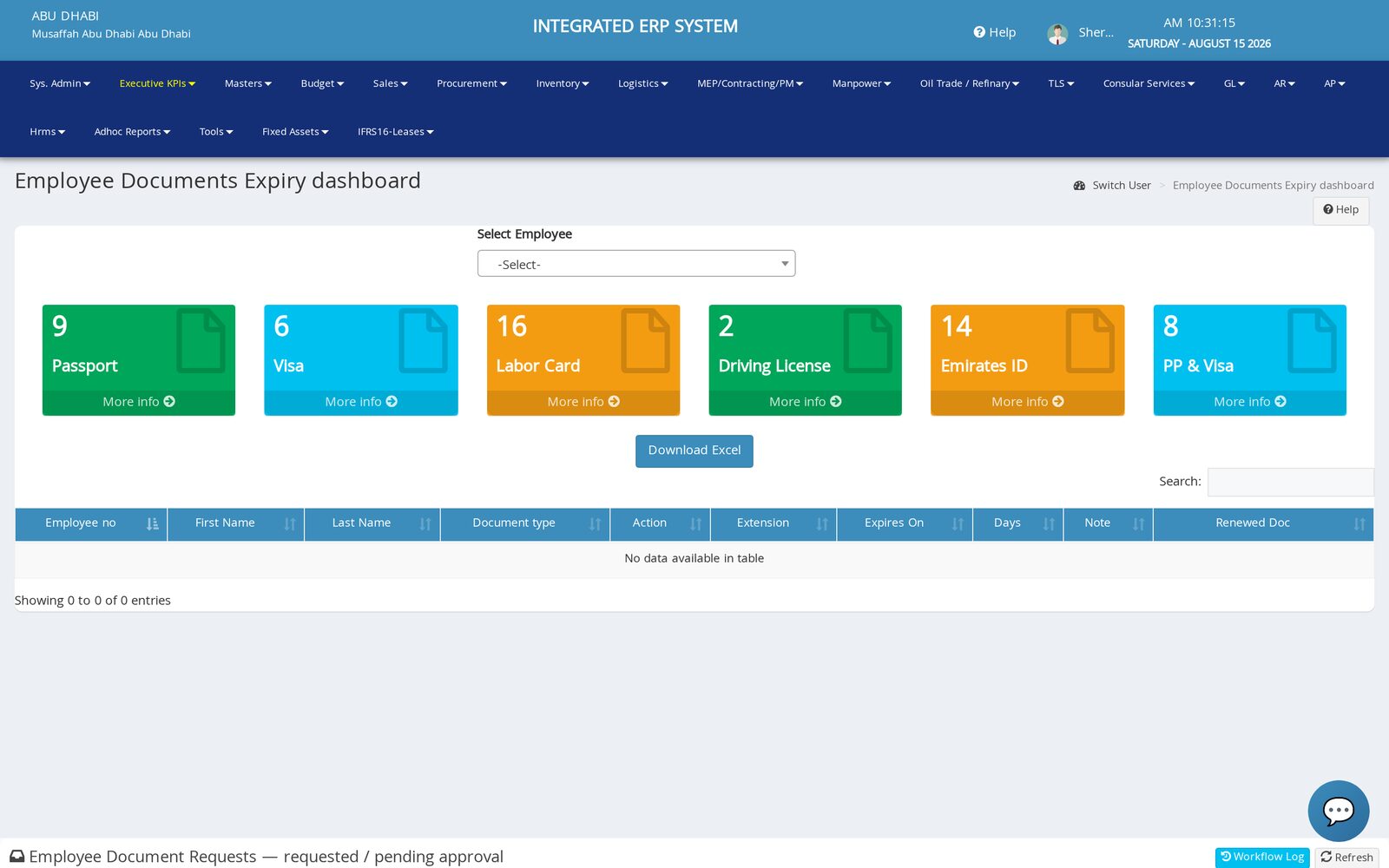Expand the Sales menu

click(390, 83)
